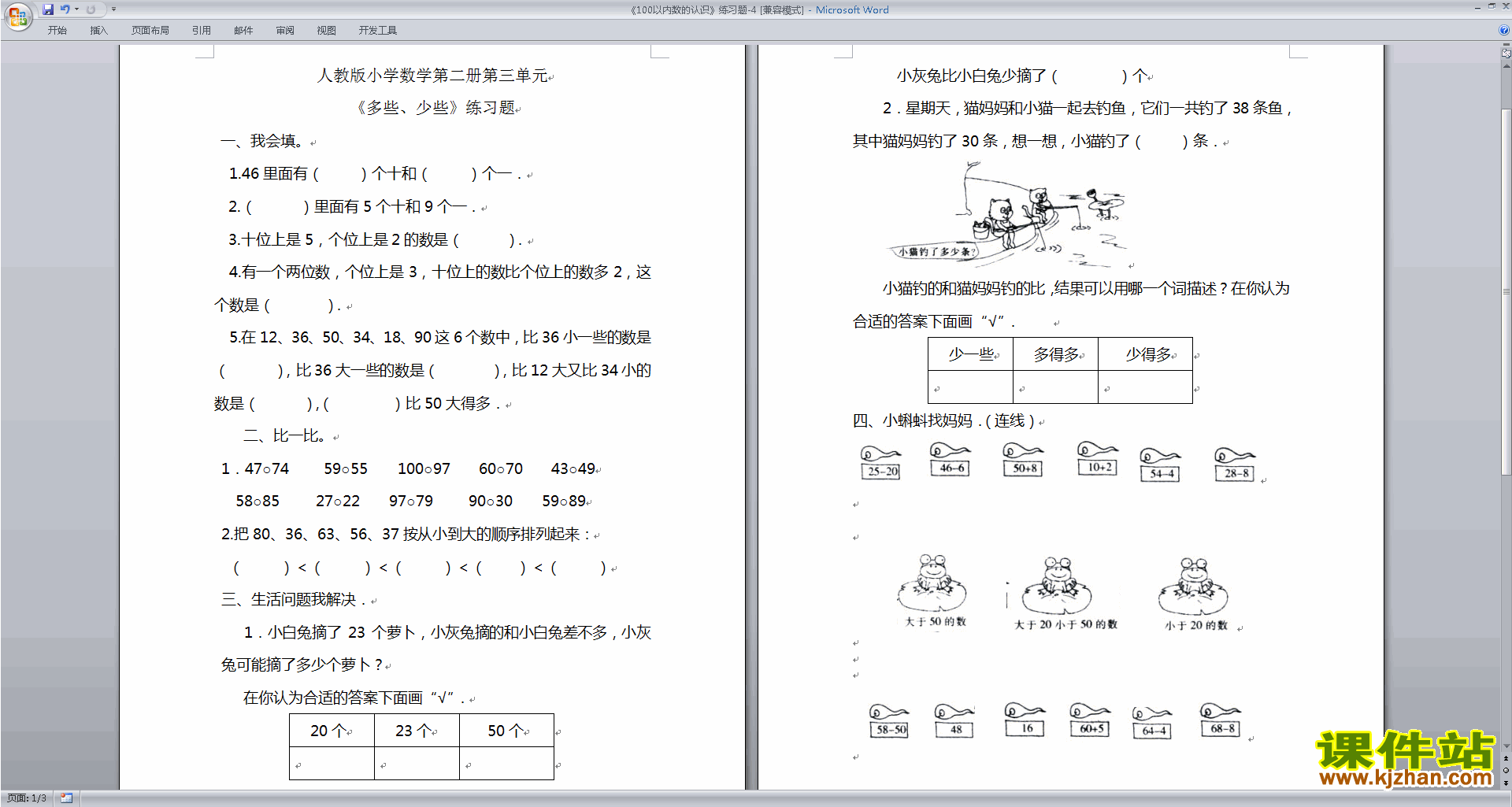Click the greyed redo icon

91,9
